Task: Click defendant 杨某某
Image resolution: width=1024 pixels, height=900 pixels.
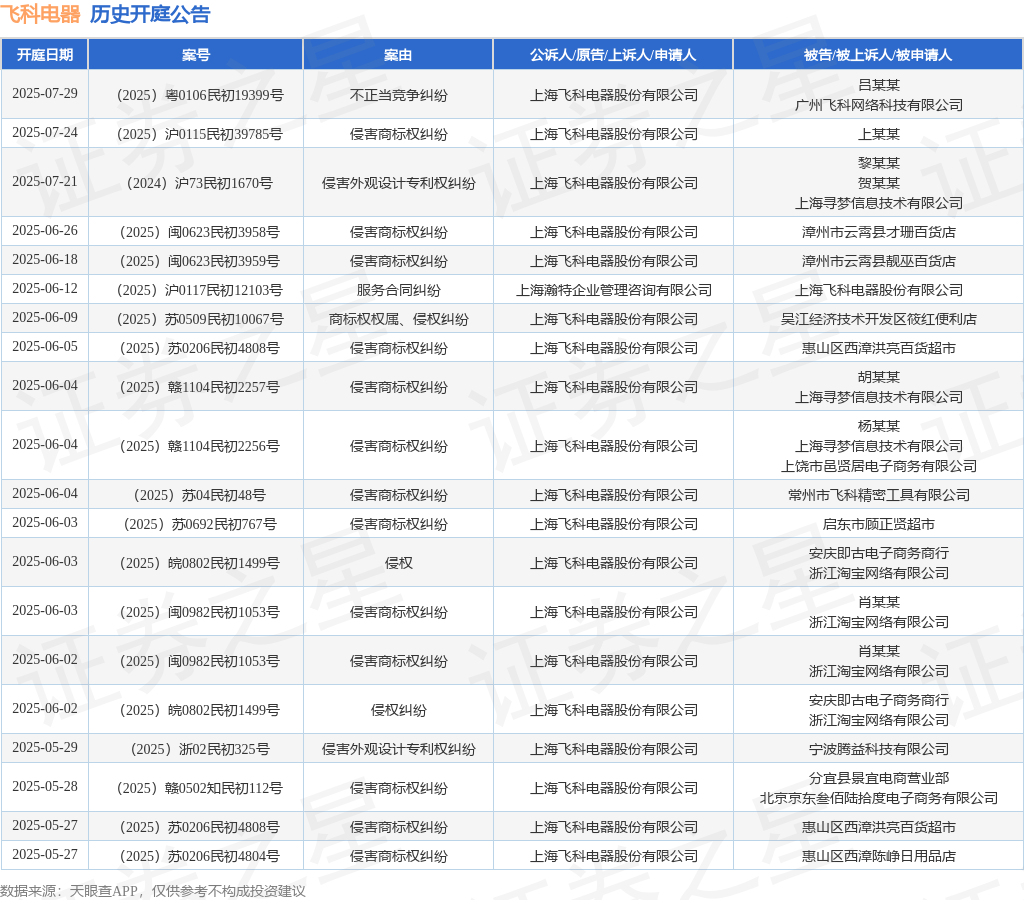Action: 878,426
